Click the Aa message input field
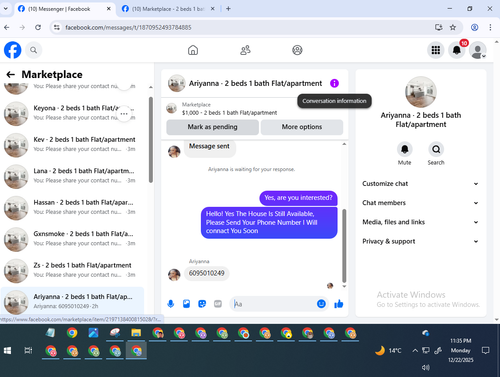 pyautogui.click(x=275, y=304)
